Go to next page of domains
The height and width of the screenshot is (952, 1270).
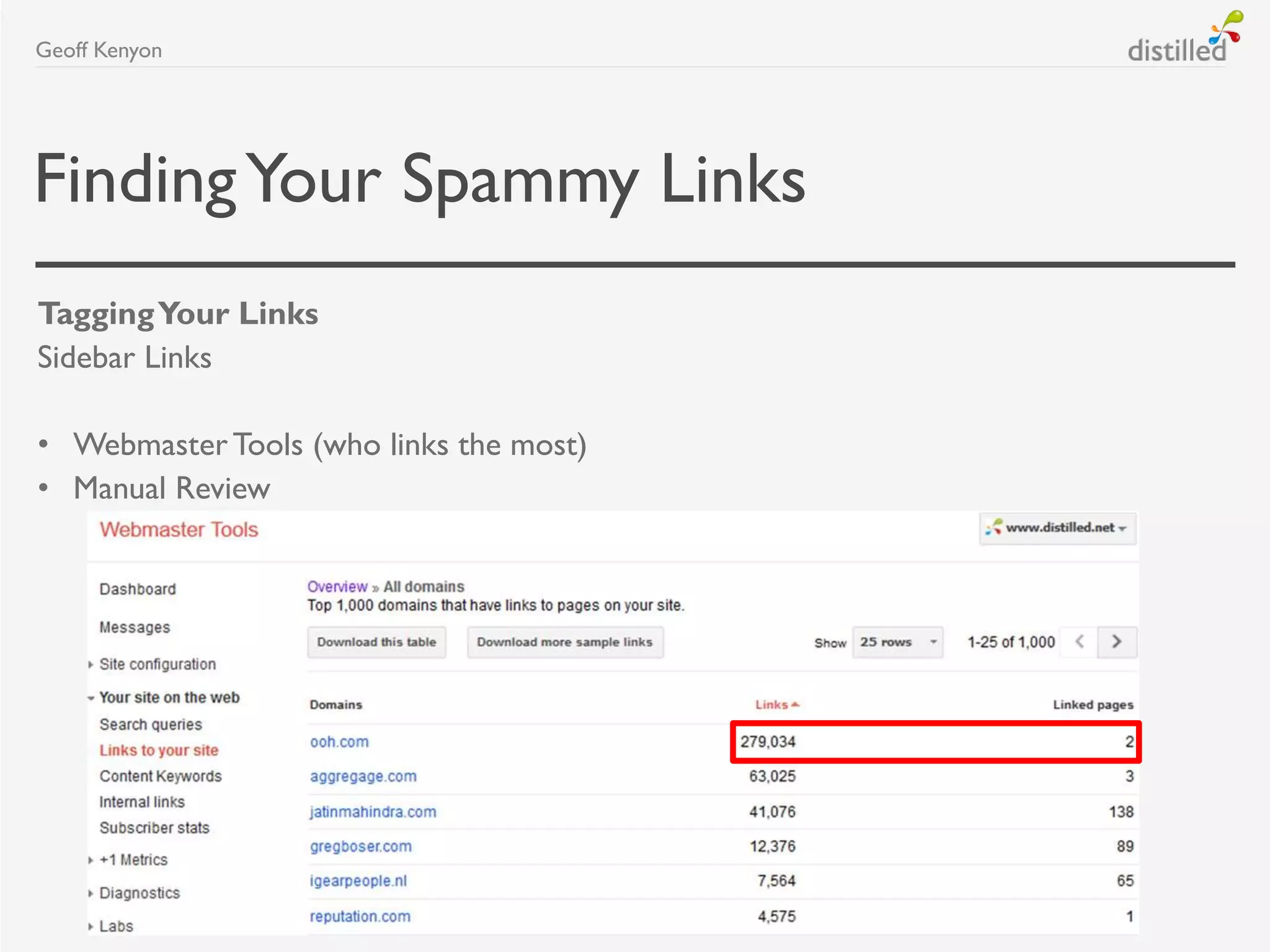click(x=1117, y=641)
